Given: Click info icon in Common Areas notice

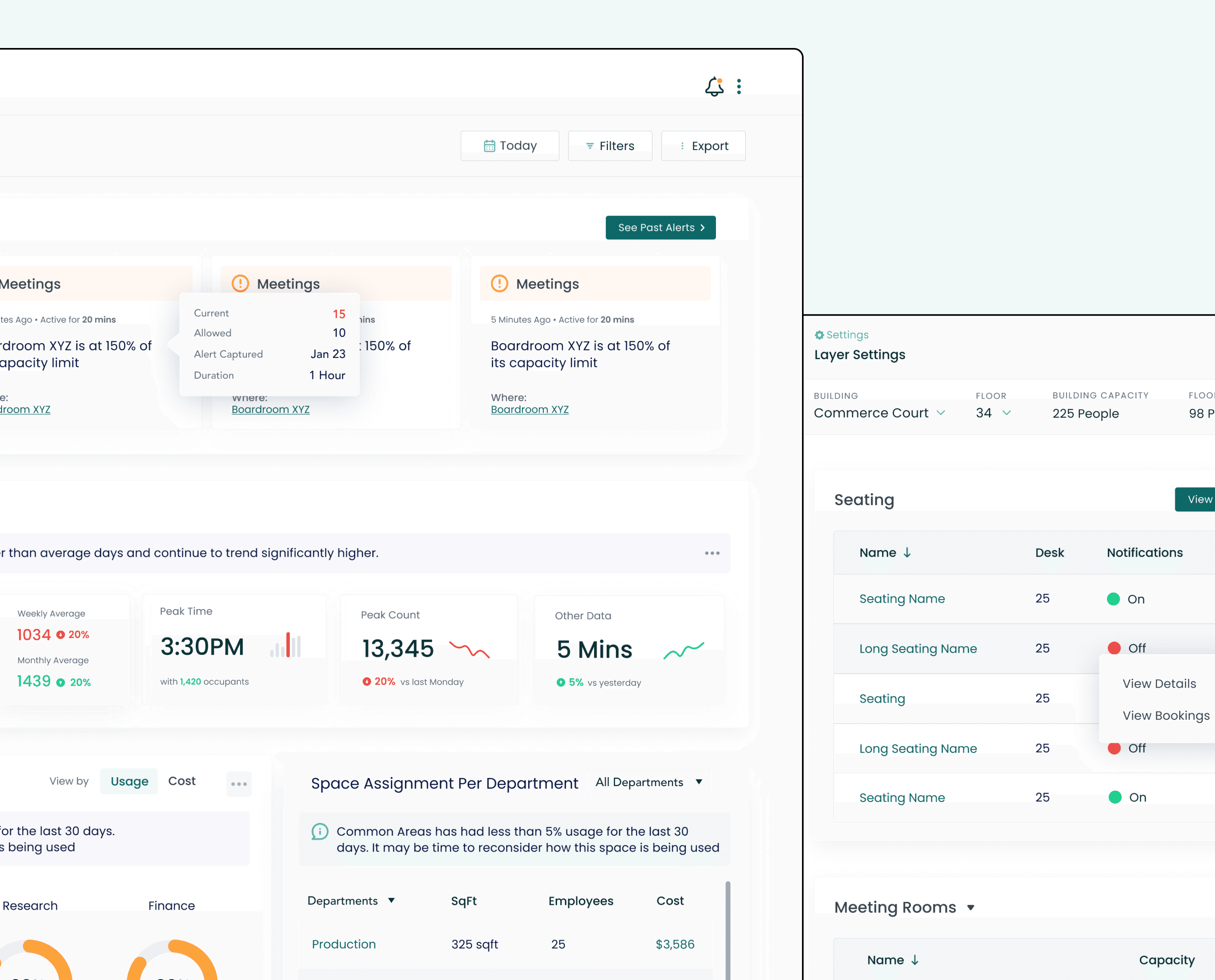Looking at the screenshot, I should click(320, 832).
